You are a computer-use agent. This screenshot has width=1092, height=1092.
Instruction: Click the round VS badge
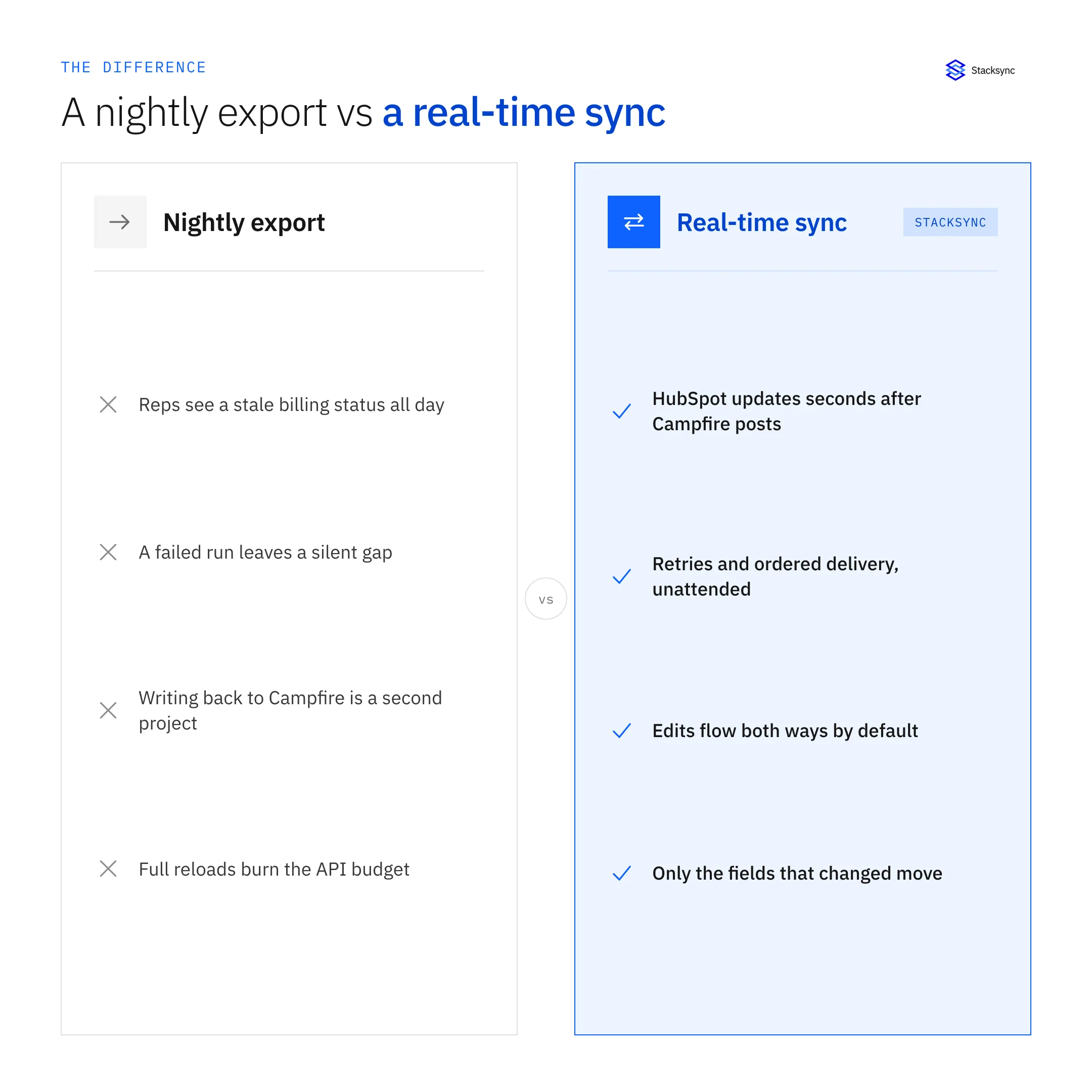(x=546, y=599)
